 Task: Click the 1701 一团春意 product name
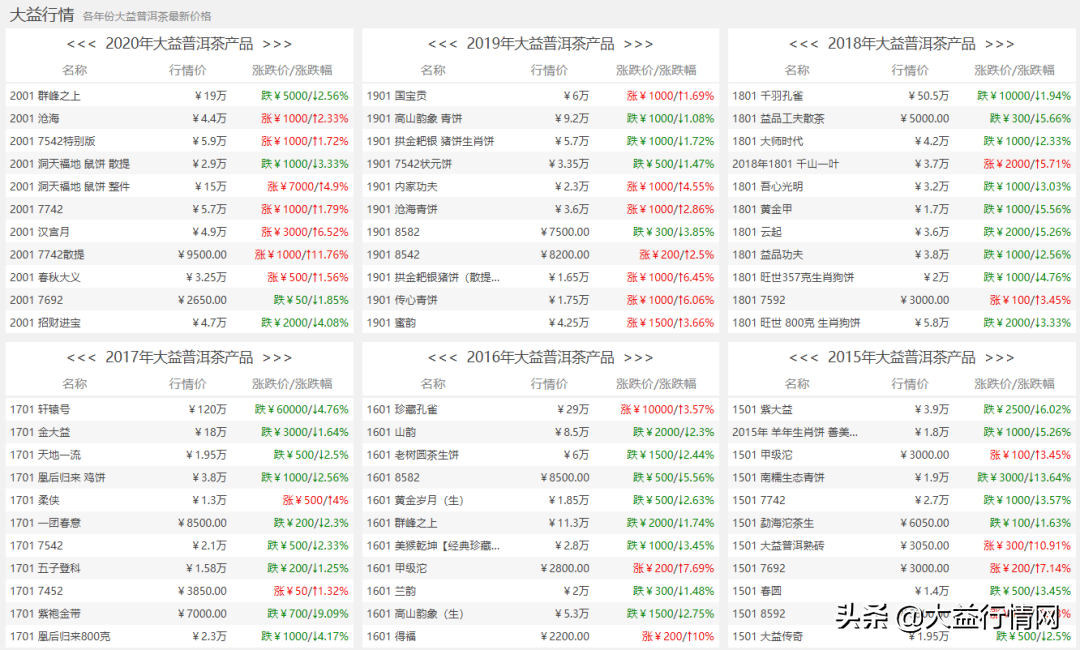45,523
